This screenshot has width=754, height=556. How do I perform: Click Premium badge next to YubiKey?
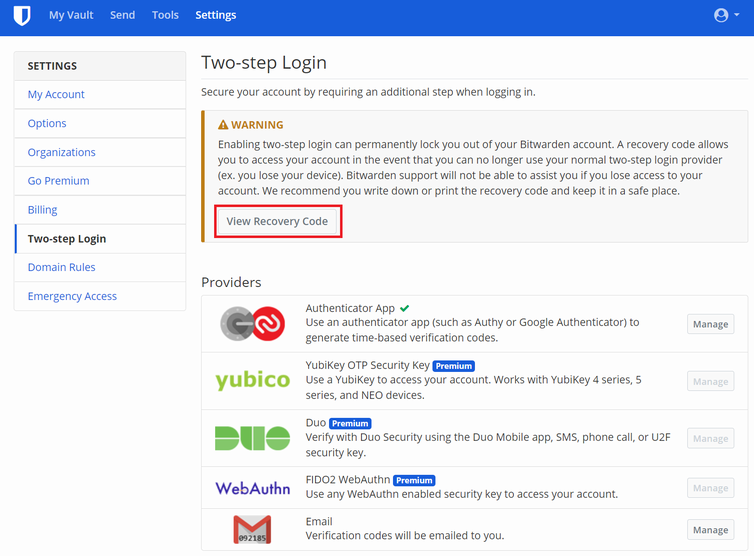tap(453, 366)
